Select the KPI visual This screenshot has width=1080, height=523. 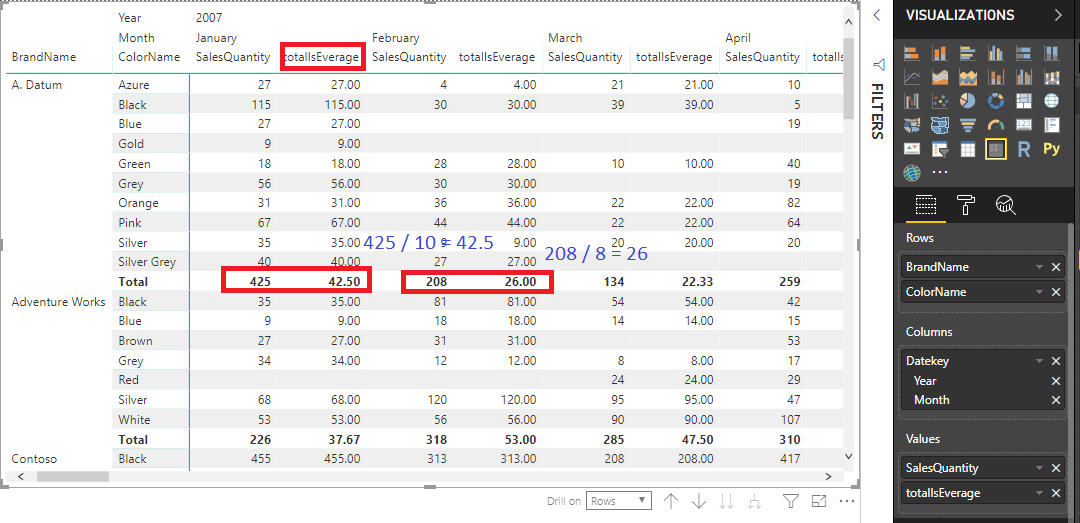[912, 149]
